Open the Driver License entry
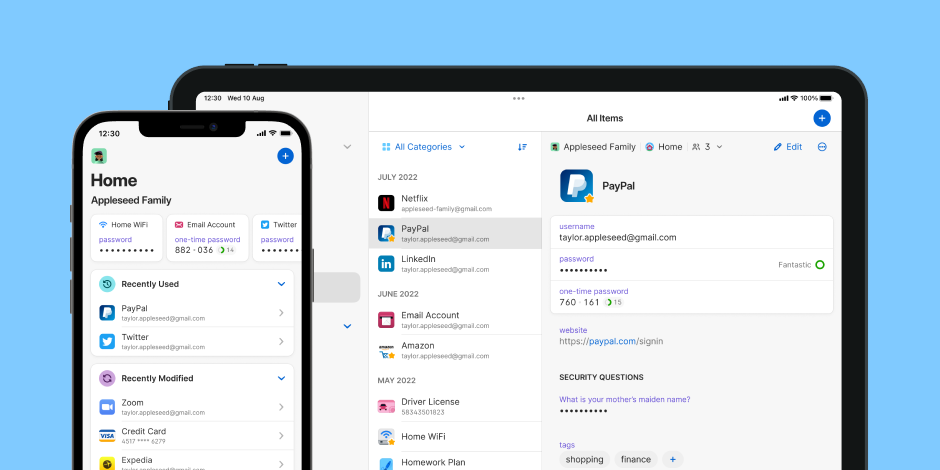The height and width of the screenshot is (470, 940). coord(455,406)
